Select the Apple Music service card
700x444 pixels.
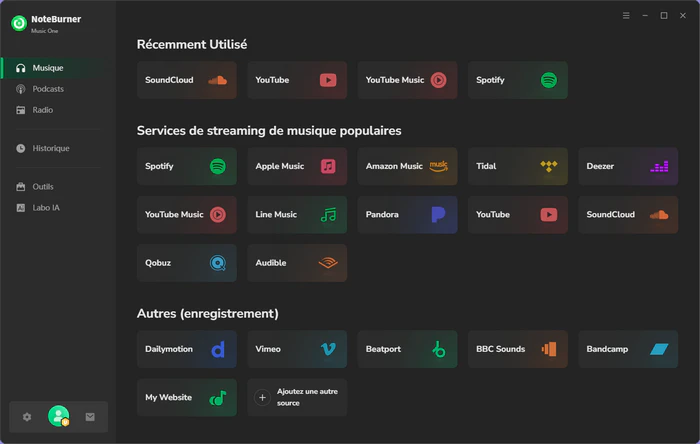click(x=297, y=166)
